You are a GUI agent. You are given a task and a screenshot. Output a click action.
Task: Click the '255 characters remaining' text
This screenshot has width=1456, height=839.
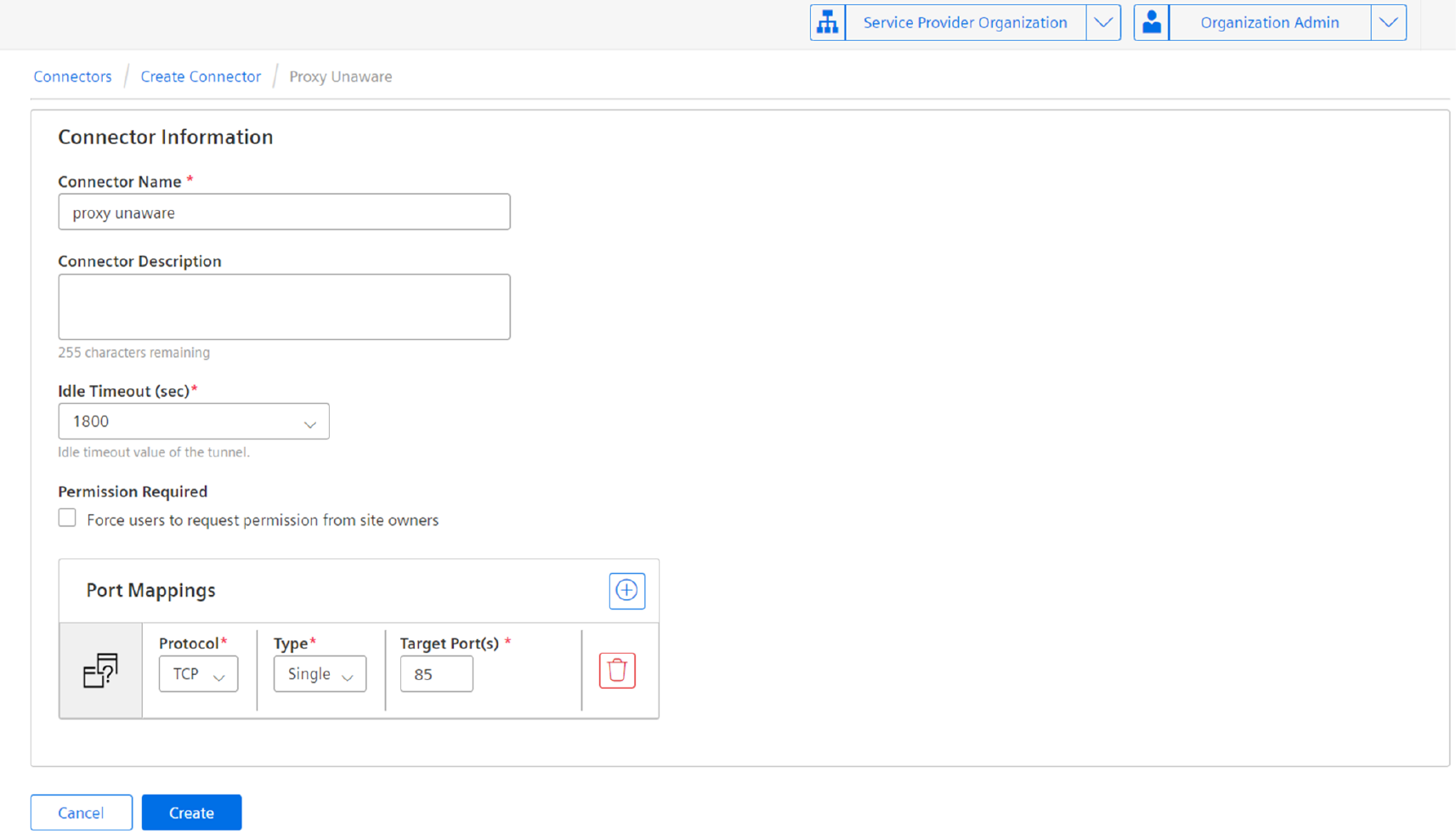(133, 352)
